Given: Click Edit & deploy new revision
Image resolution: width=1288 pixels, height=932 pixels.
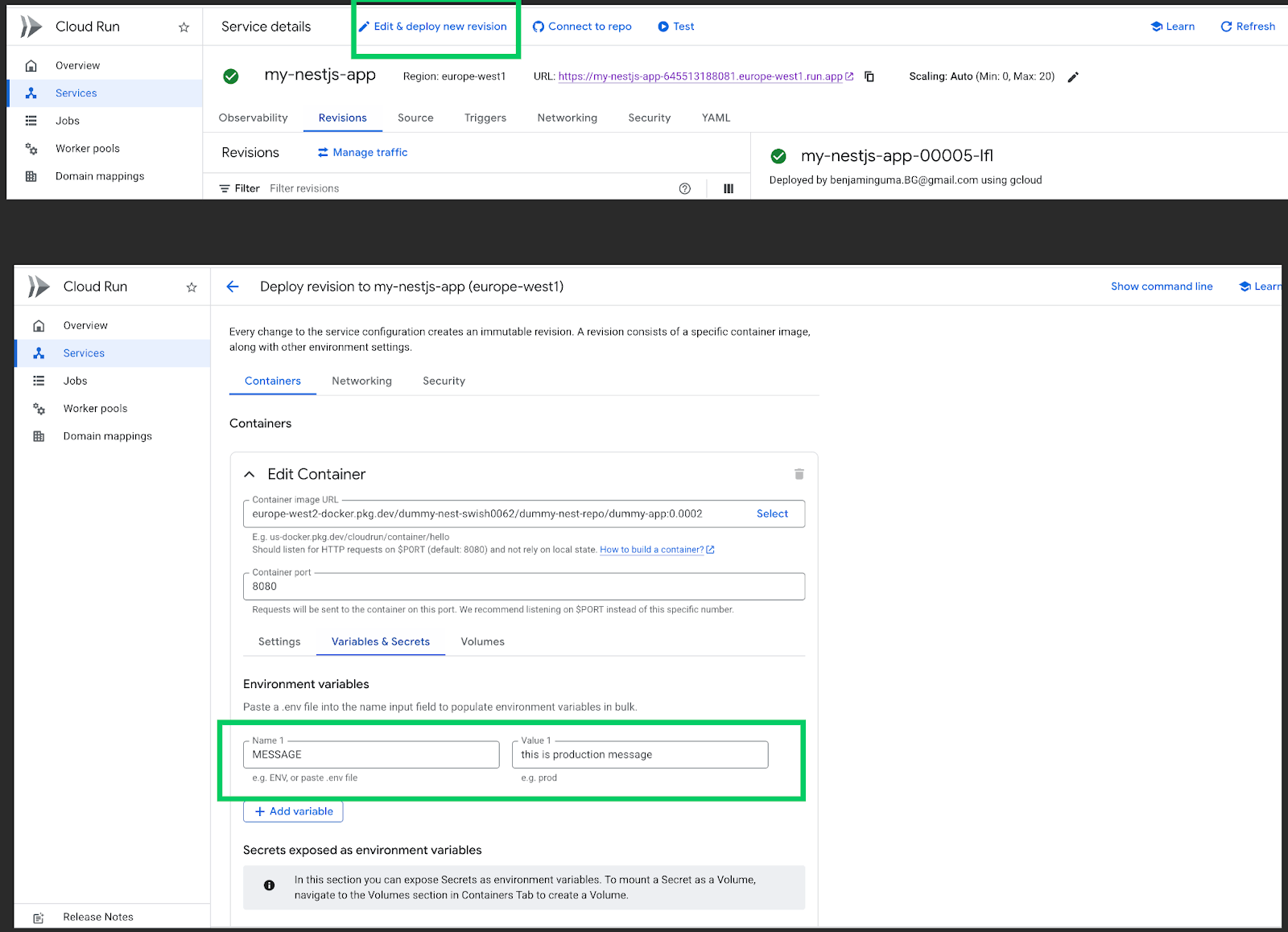Looking at the screenshot, I should coord(433,27).
